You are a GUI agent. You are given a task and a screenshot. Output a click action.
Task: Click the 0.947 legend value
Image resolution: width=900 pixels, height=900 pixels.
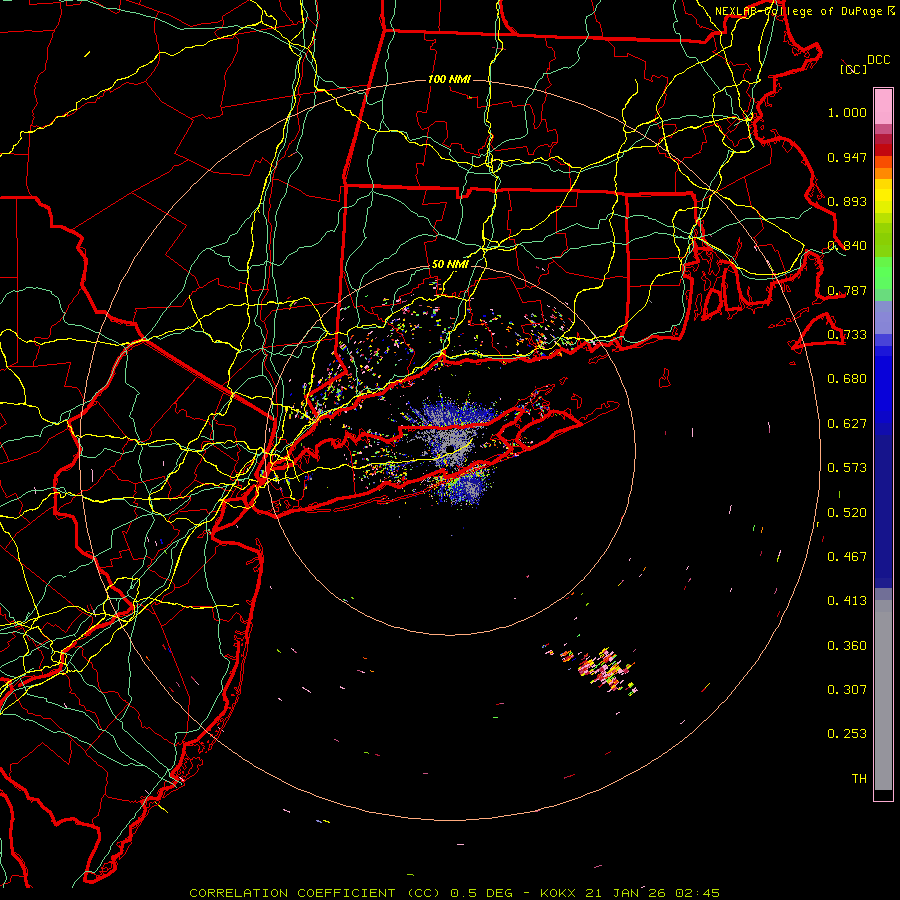tap(847, 157)
